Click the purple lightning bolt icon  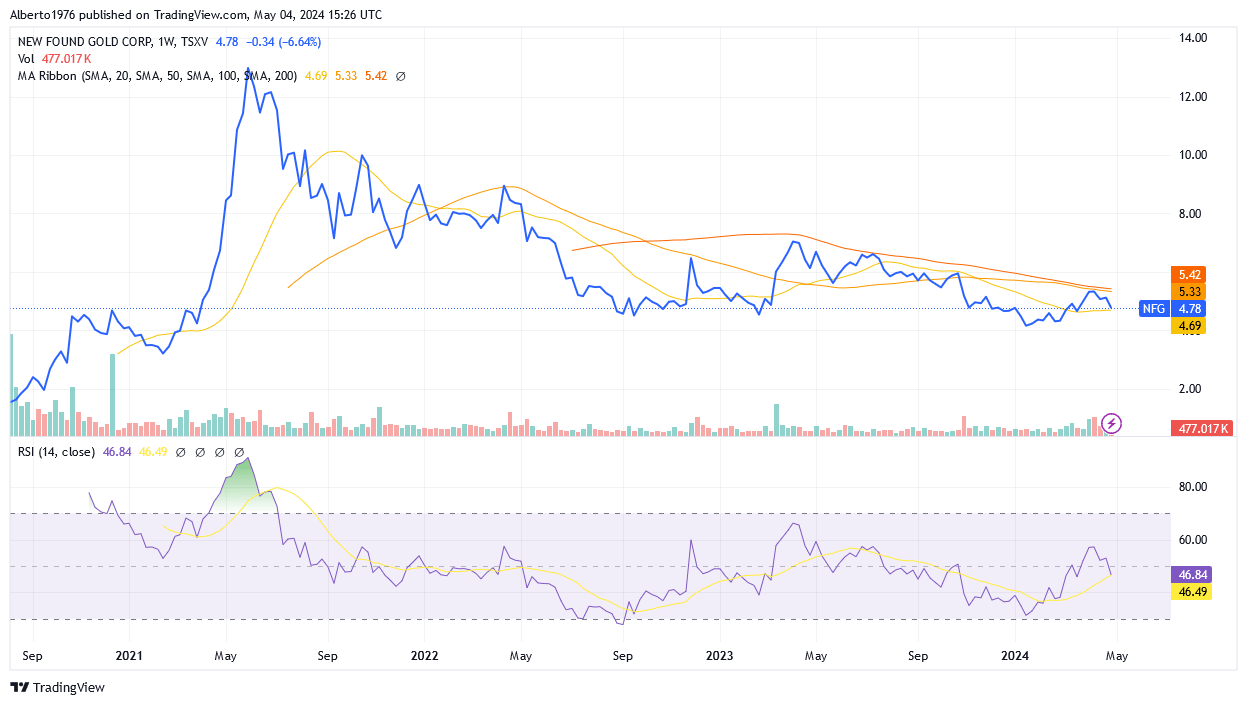[1112, 423]
